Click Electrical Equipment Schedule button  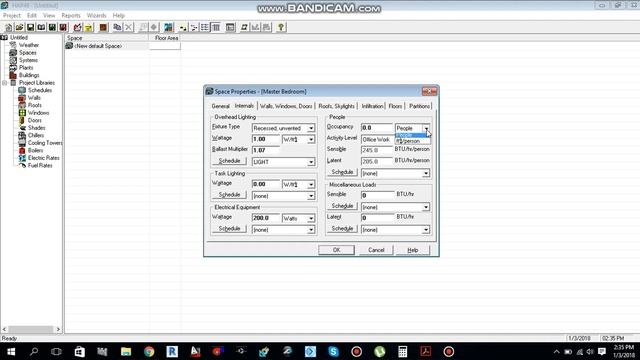click(229, 229)
